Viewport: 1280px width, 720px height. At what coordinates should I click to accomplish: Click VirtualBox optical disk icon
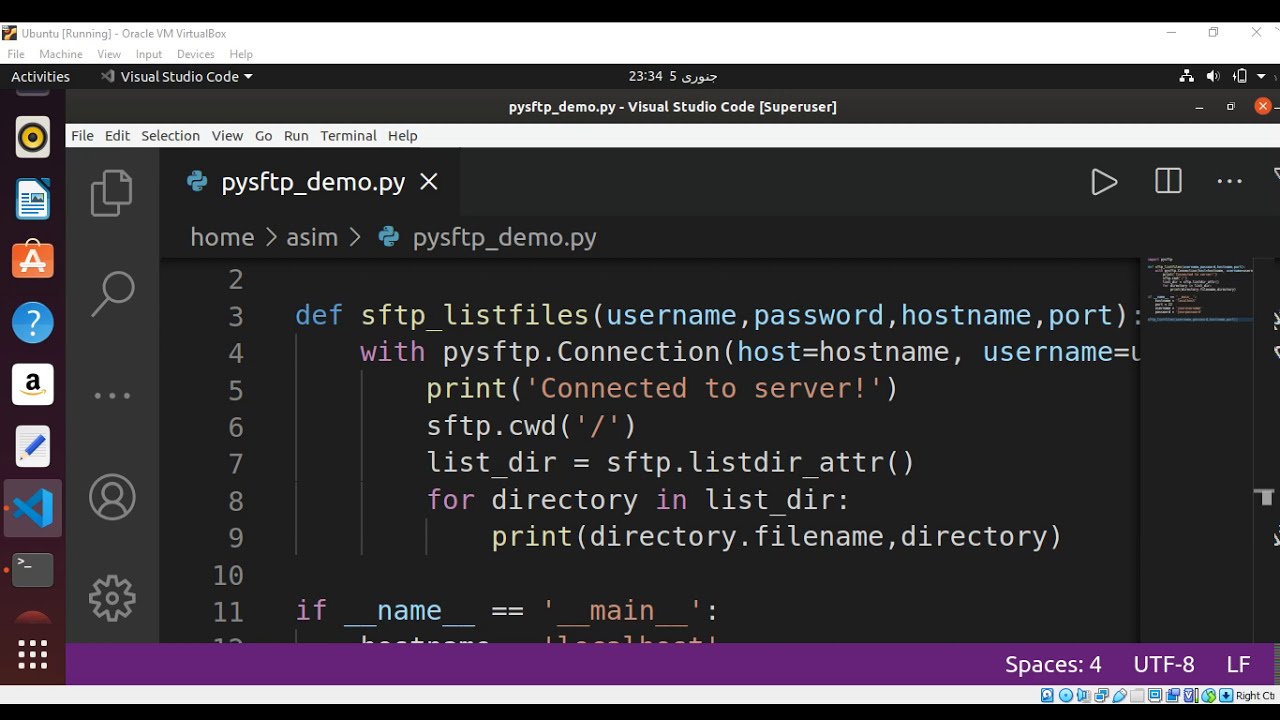(x=1065, y=696)
